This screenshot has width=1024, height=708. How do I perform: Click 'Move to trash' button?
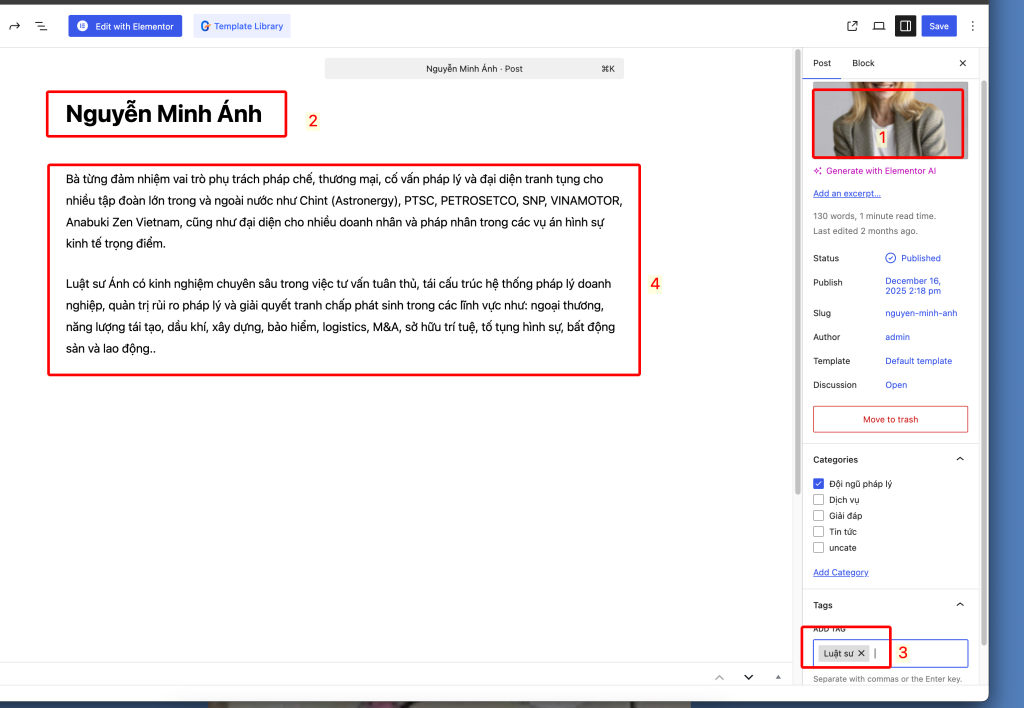click(890, 419)
